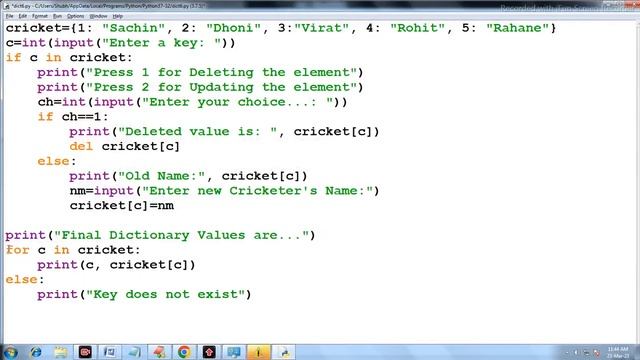This screenshot has width=640, height=360.
Task: Open the red upload-arrow app in taskbar
Action: click(209, 352)
